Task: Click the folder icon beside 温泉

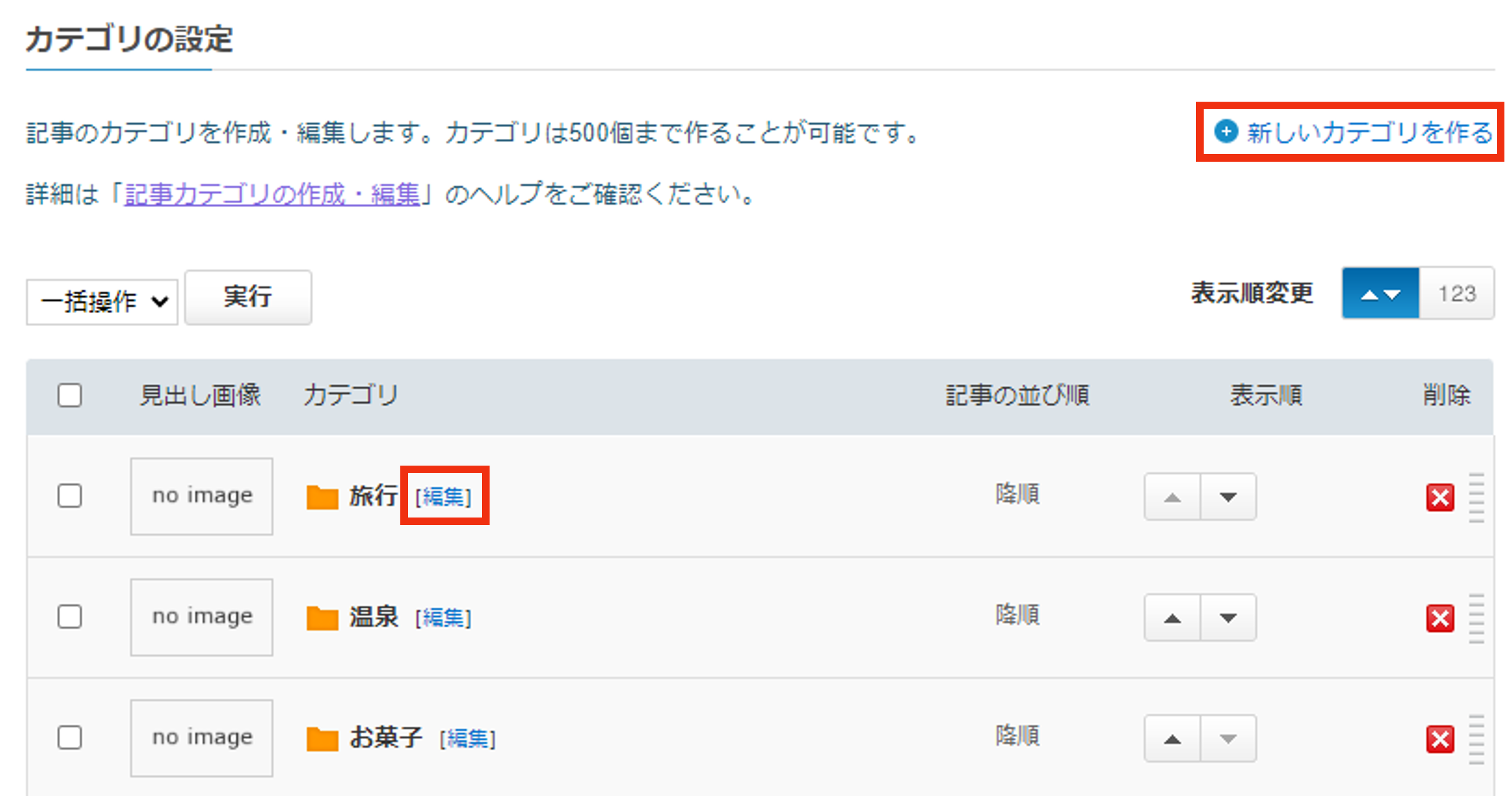Action: [322, 618]
